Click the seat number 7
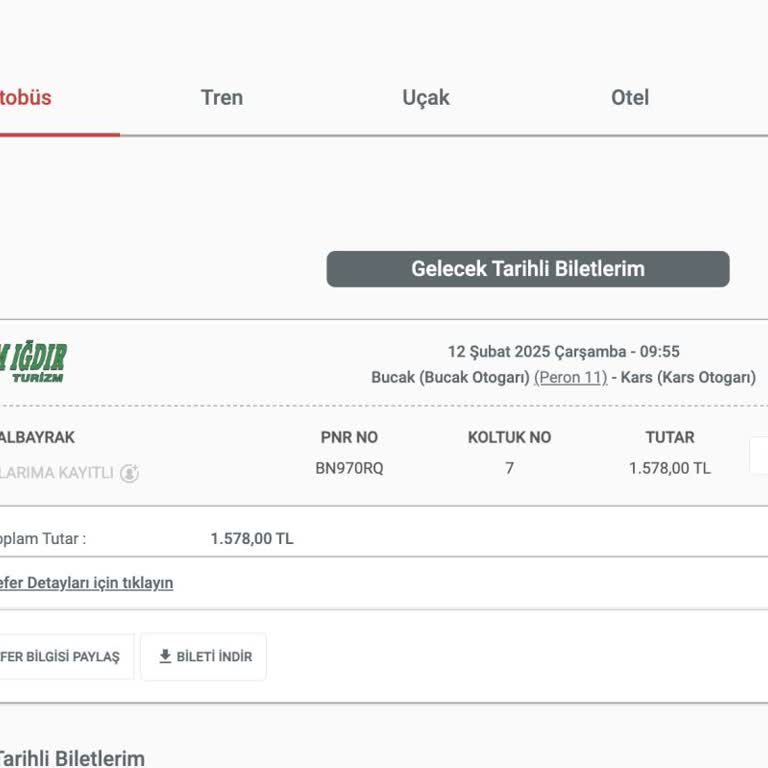 pyautogui.click(x=509, y=468)
